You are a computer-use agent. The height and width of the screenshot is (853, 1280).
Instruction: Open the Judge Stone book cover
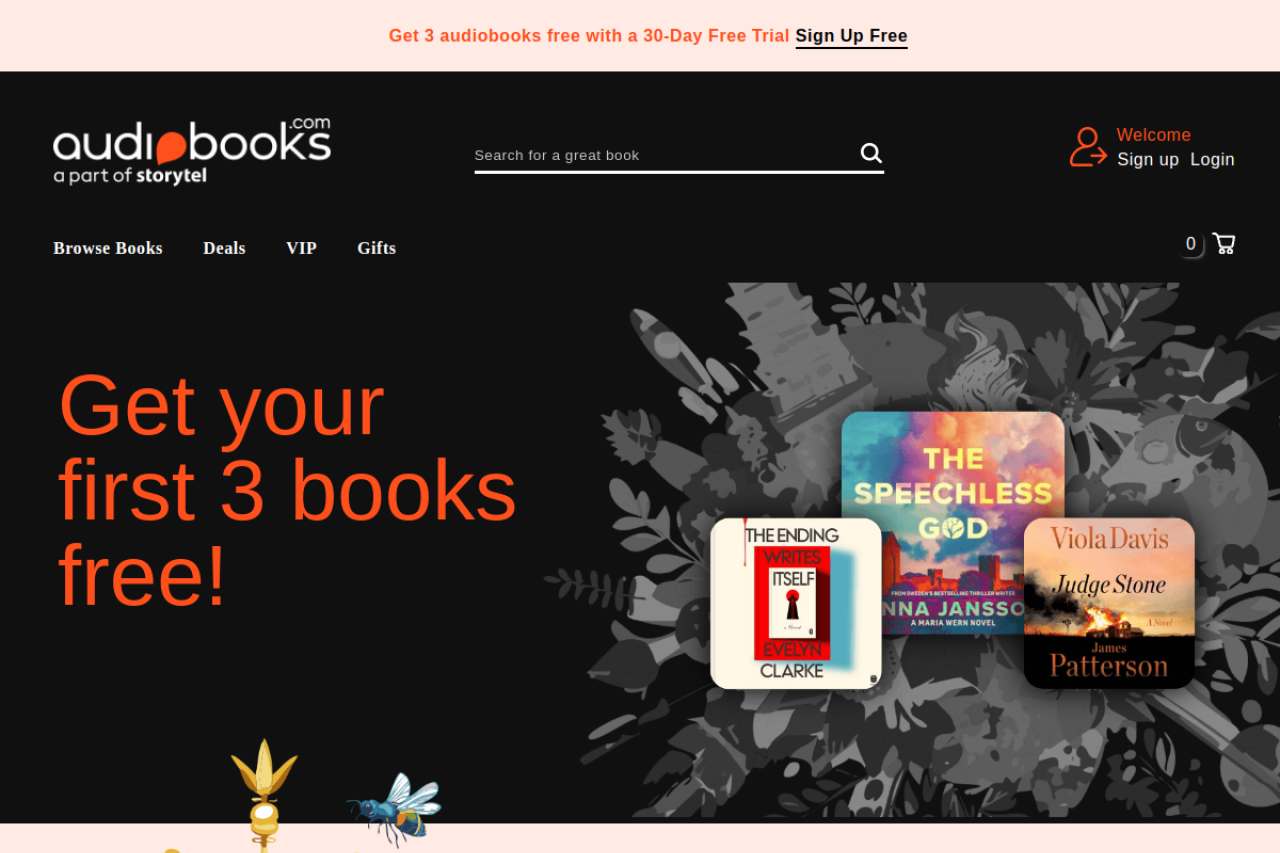[1109, 603]
